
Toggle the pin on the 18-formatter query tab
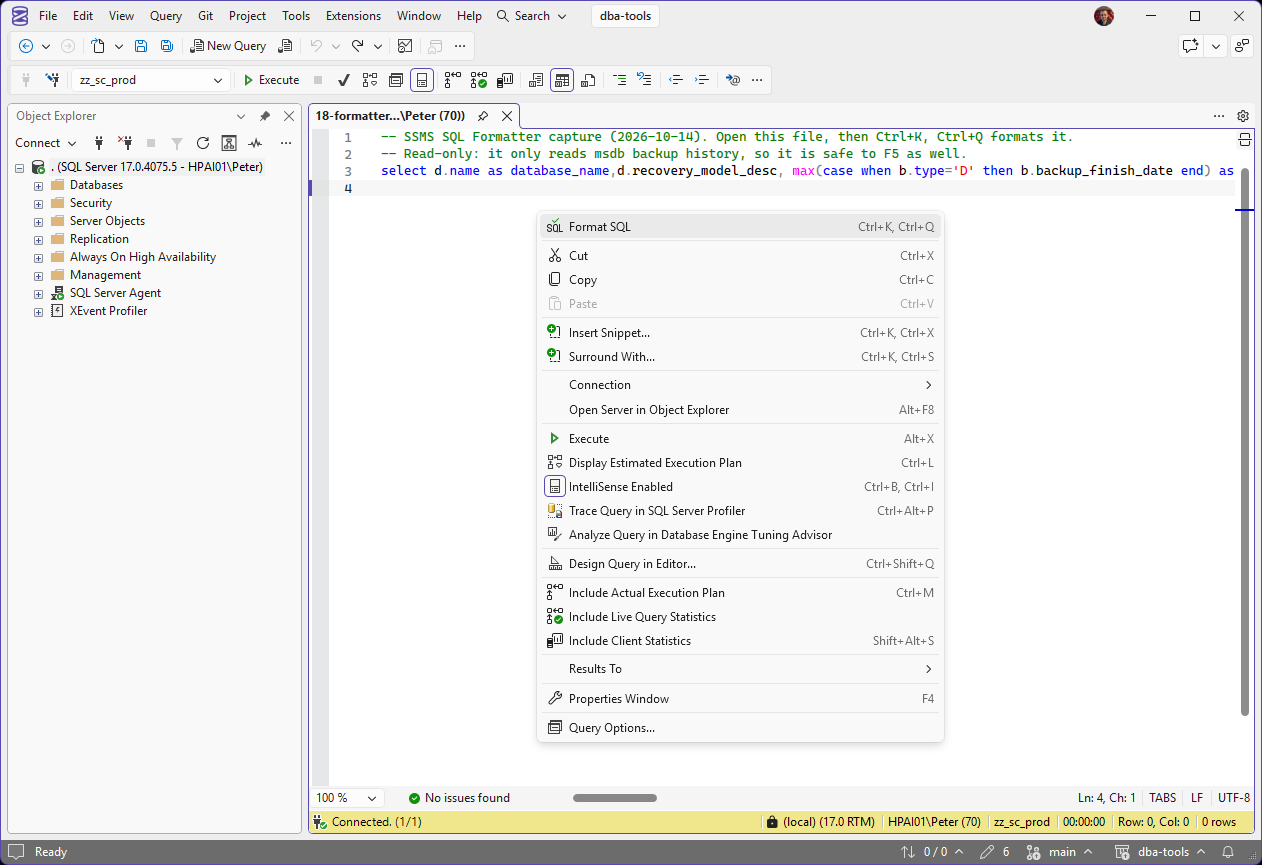(483, 116)
